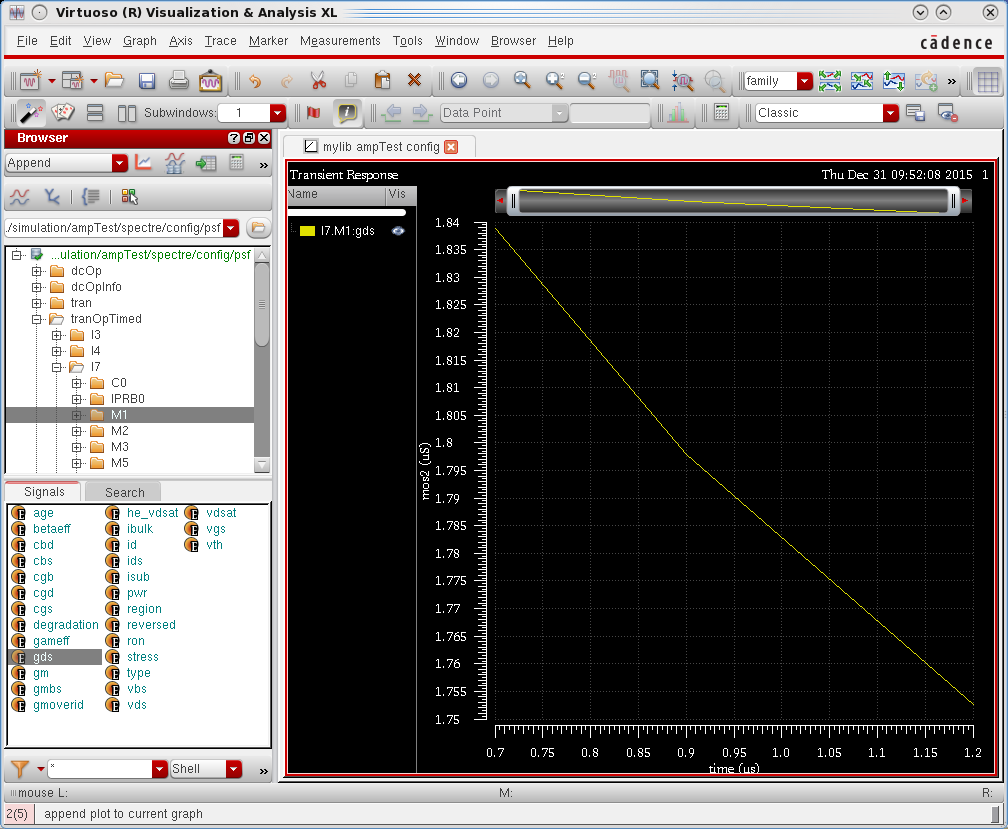Click the filter text input field
The width and height of the screenshot is (1008, 829).
point(100,769)
